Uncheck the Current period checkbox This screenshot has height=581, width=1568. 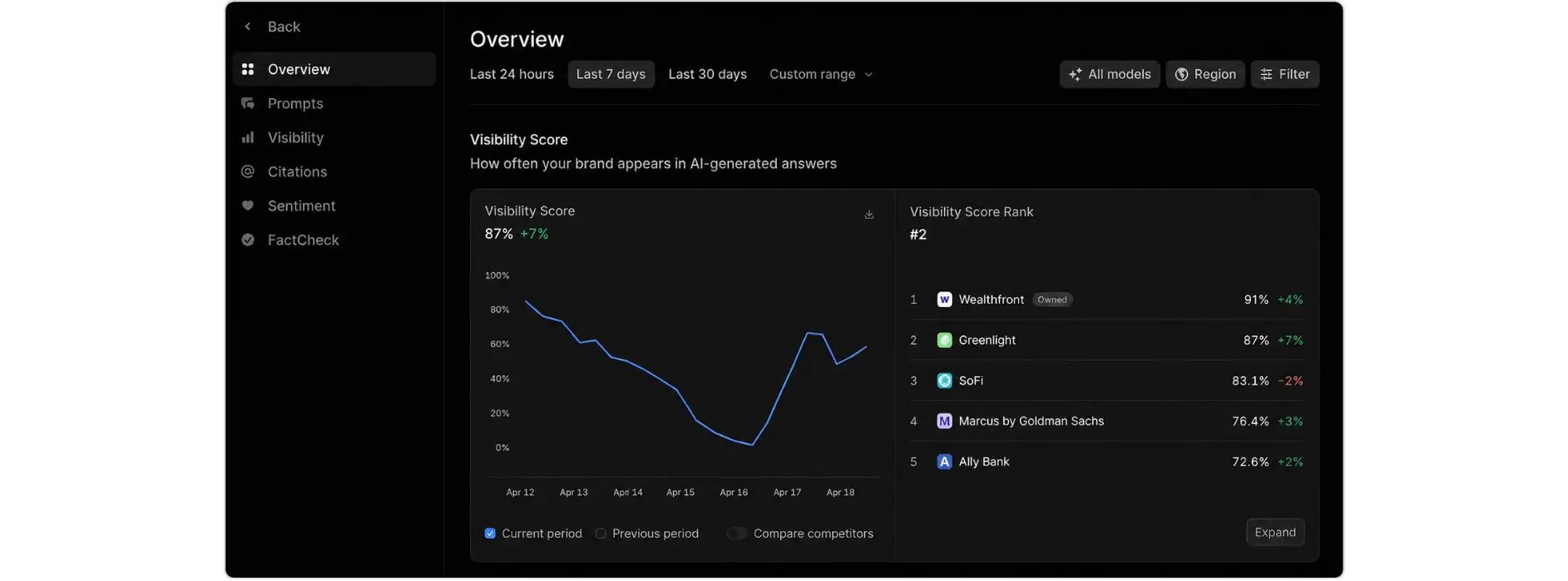490,534
